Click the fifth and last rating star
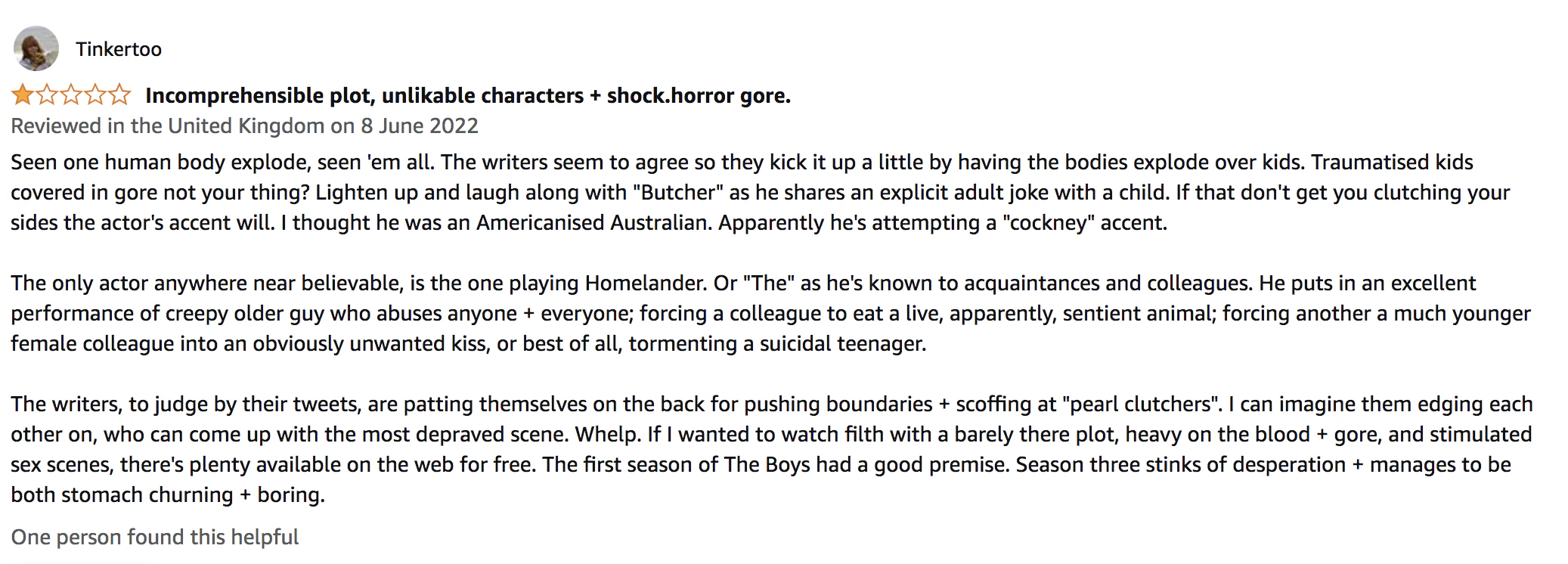Screen dimensions: 1568x564 119,95
